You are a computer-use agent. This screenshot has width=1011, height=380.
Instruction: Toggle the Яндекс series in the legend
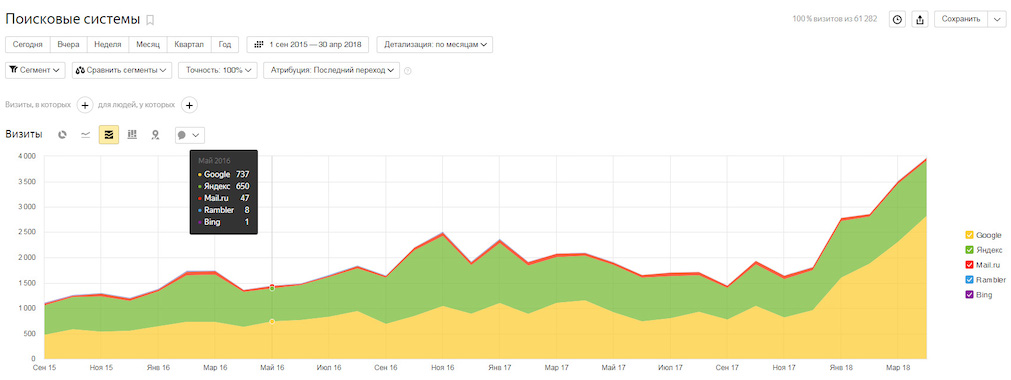point(983,250)
